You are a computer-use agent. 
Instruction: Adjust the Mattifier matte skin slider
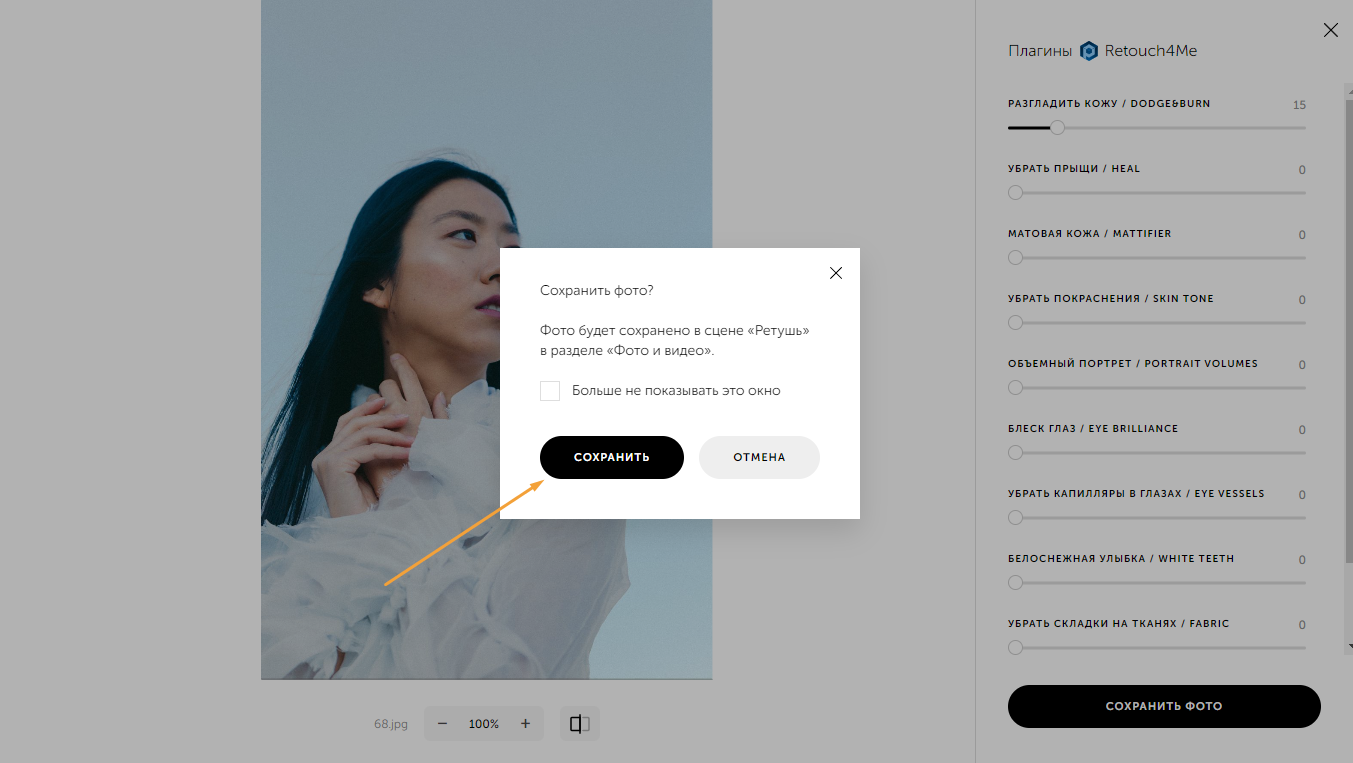1157,258
